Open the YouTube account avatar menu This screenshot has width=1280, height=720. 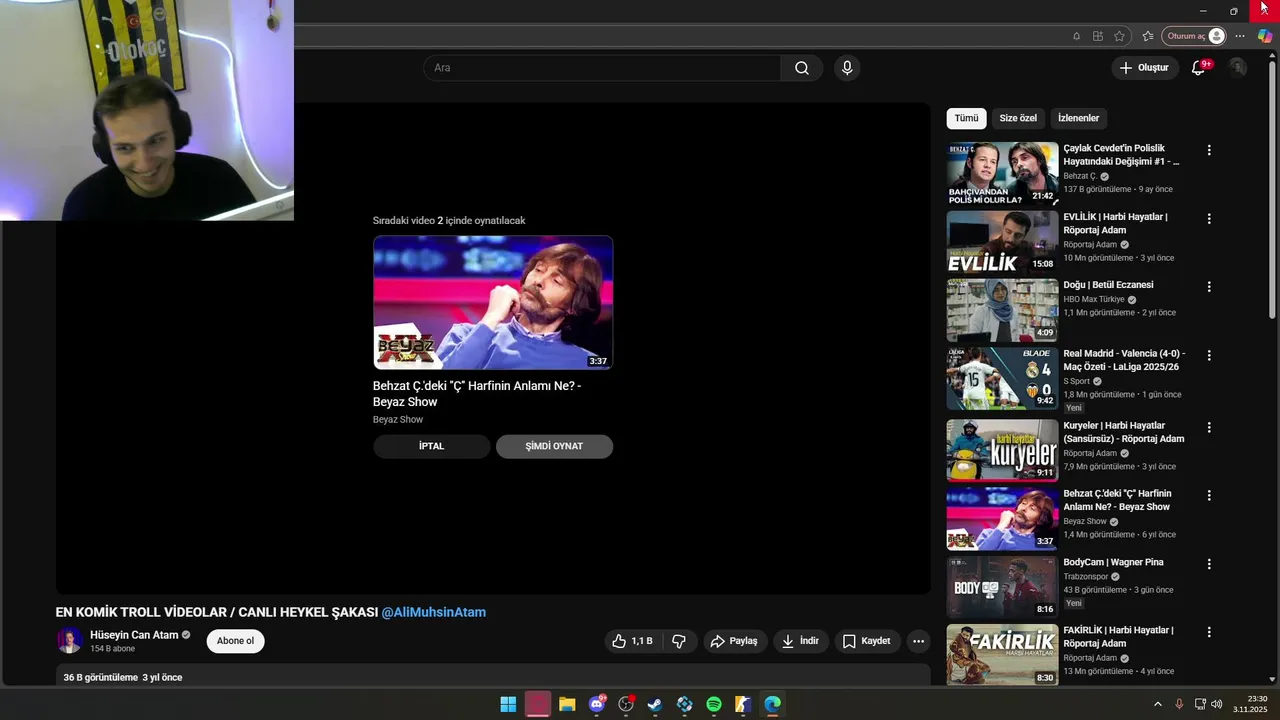click(1238, 68)
